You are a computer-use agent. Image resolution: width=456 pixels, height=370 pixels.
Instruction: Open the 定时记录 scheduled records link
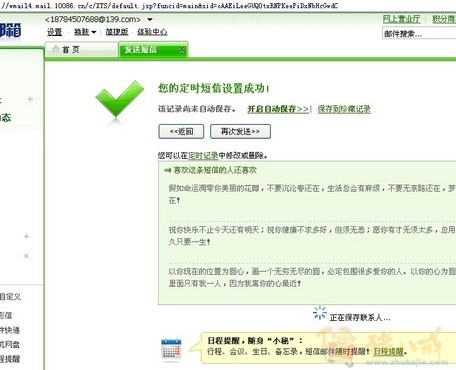[203, 156]
